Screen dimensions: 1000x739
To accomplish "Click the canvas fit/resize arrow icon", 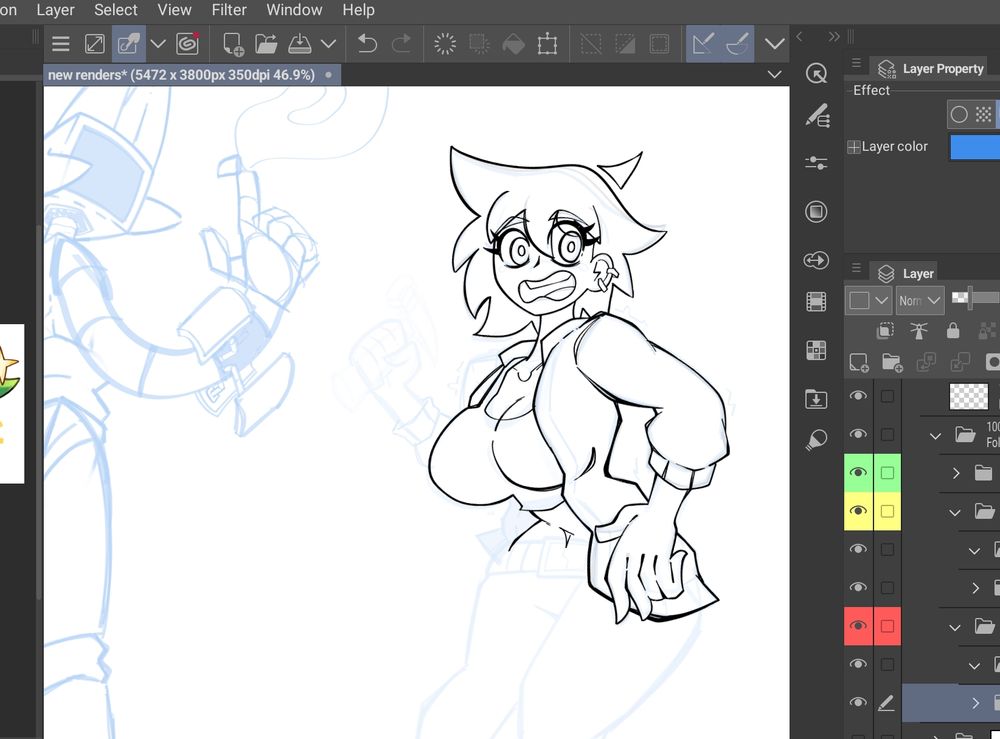I will pyautogui.click(x=94, y=44).
